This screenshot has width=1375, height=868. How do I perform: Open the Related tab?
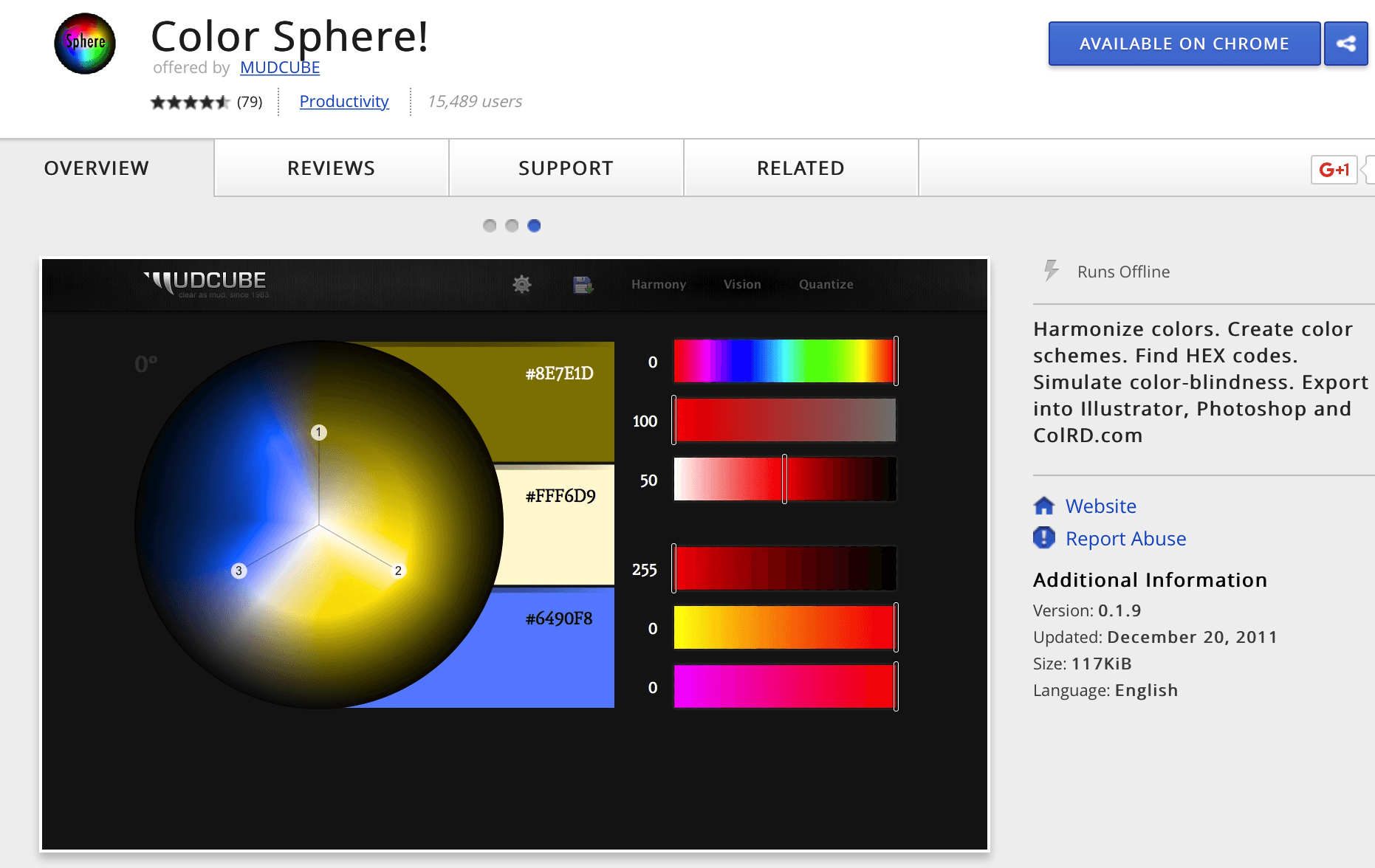pyautogui.click(x=801, y=168)
